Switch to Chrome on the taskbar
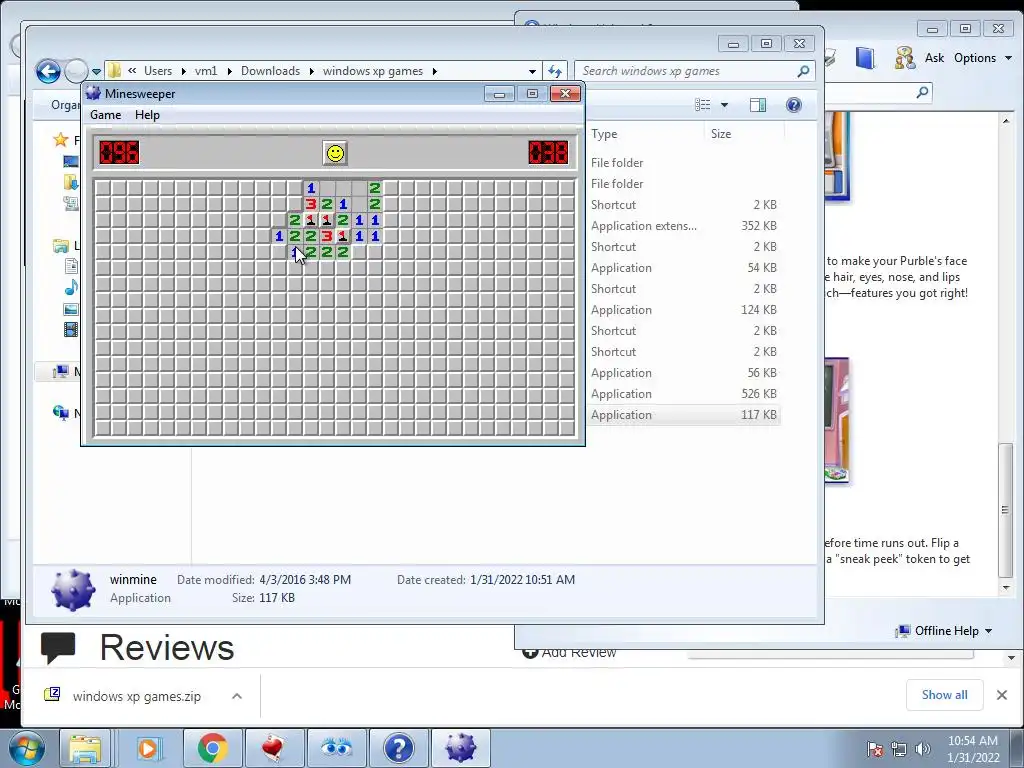The width and height of the screenshot is (1024, 768). [212, 748]
